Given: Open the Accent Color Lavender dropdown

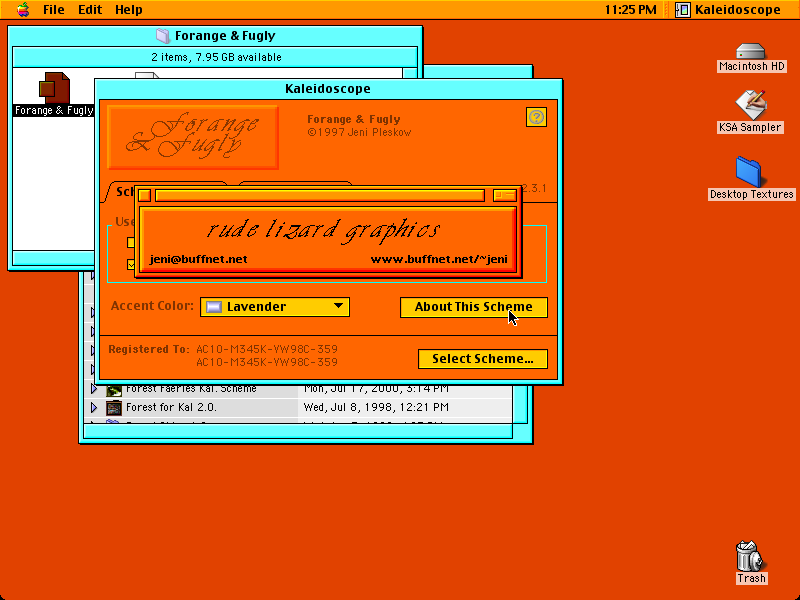Looking at the screenshot, I should point(275,307).
